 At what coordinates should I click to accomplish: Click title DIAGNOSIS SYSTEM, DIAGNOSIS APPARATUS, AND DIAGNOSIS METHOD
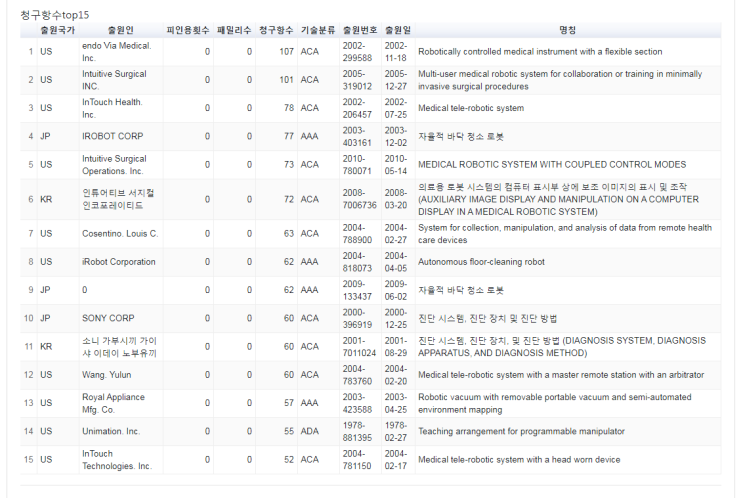pos(562,346)
